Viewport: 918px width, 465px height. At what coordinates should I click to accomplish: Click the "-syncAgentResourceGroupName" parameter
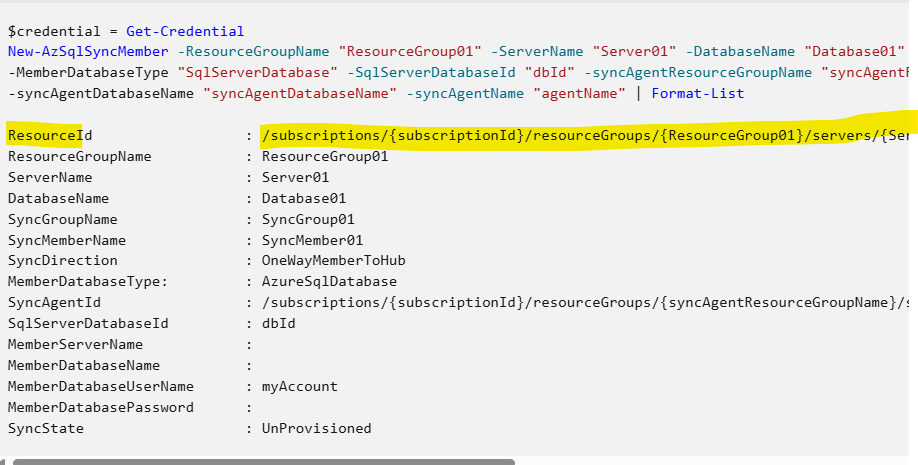pyautogui.click(x=698, y=73)
